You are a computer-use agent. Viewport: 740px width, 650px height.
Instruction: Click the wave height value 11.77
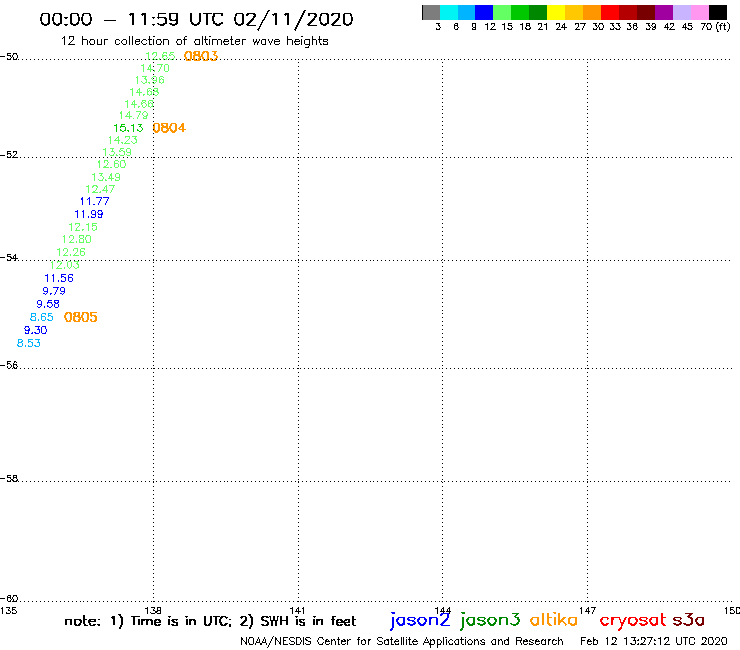click(x=94, y=202)
